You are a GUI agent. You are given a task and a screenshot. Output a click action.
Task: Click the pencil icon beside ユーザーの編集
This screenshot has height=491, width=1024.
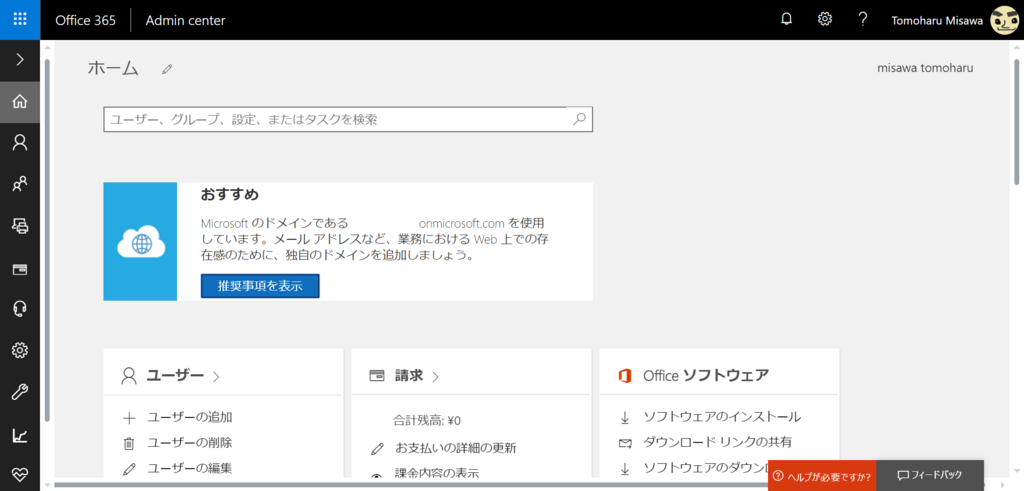(129, 468)
